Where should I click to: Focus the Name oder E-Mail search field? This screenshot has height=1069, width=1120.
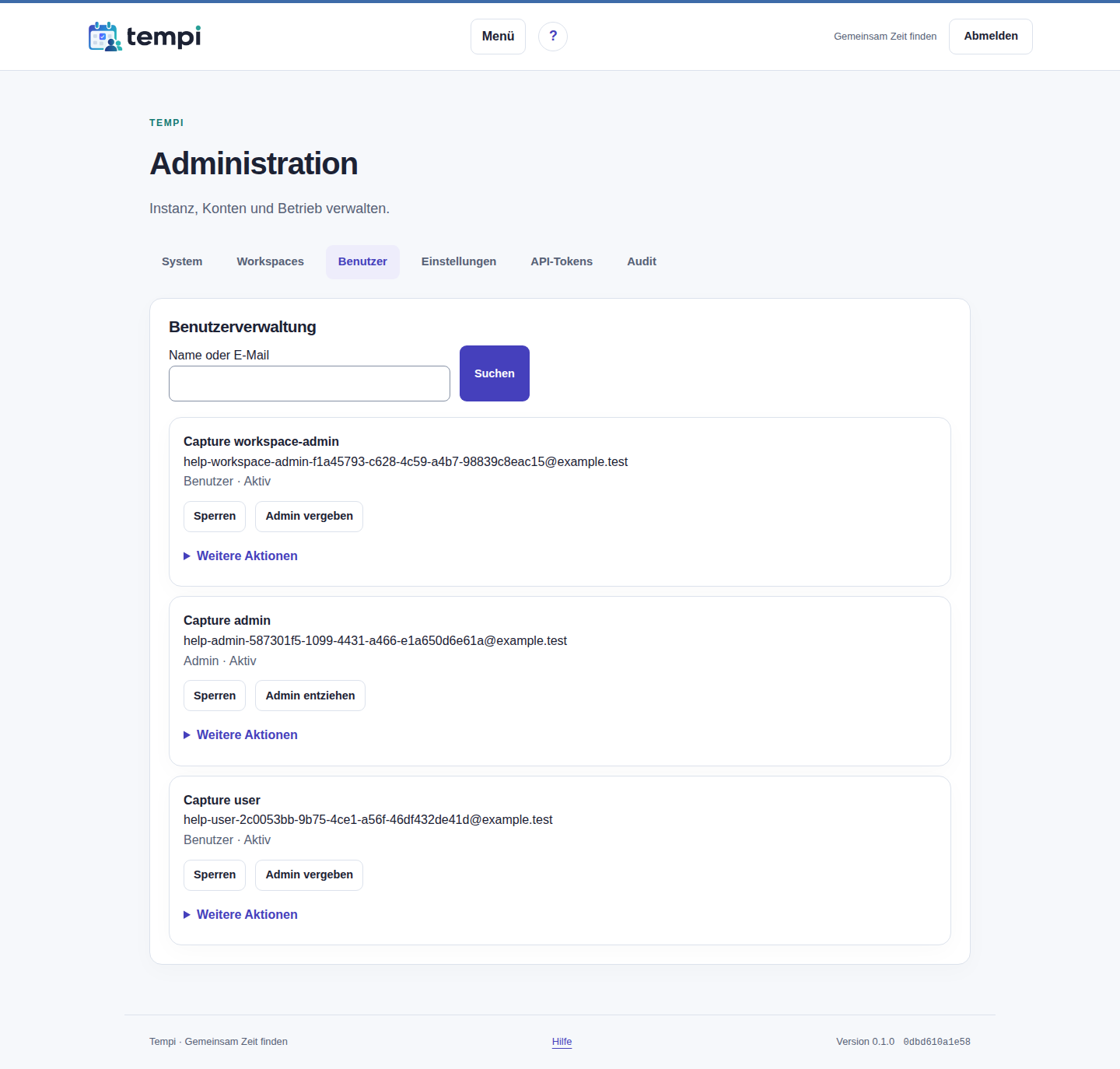[x=310, y=384]
